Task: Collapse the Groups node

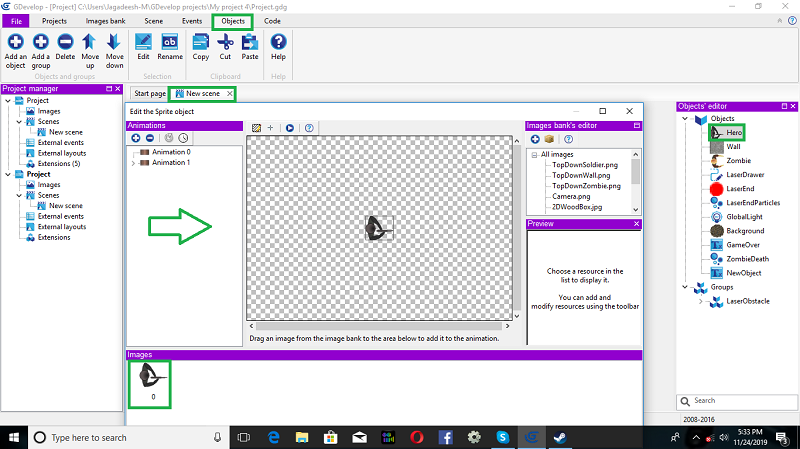Action: [x=685, y=287]
